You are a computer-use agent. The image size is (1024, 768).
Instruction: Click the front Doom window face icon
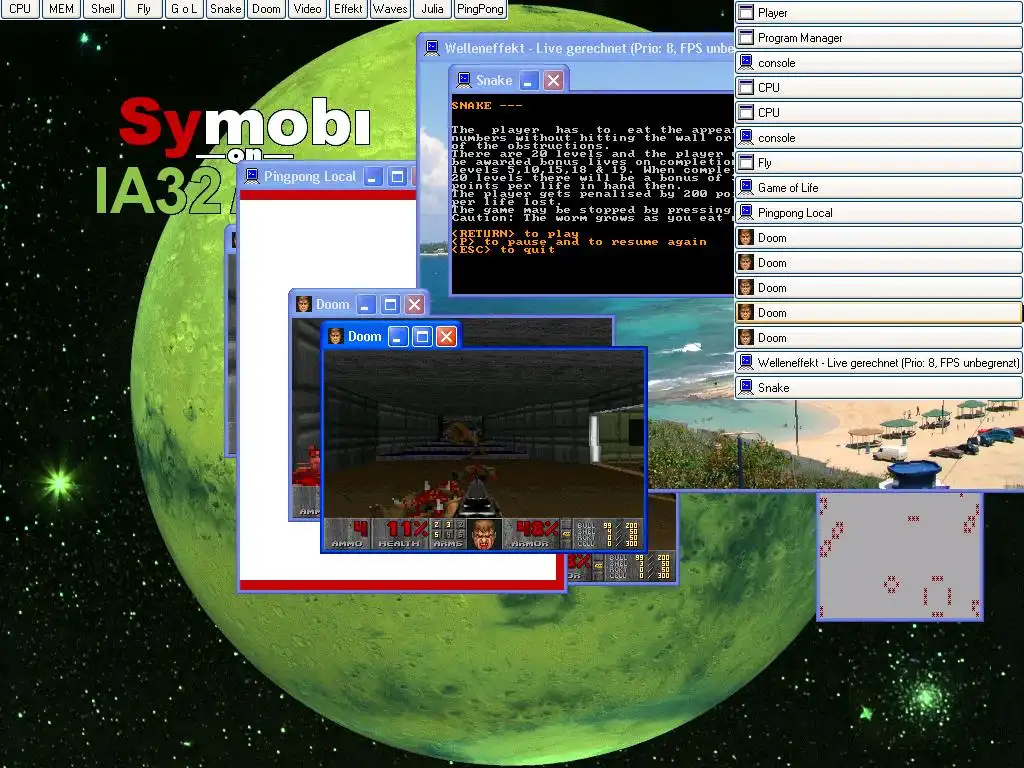click(336, 336)
